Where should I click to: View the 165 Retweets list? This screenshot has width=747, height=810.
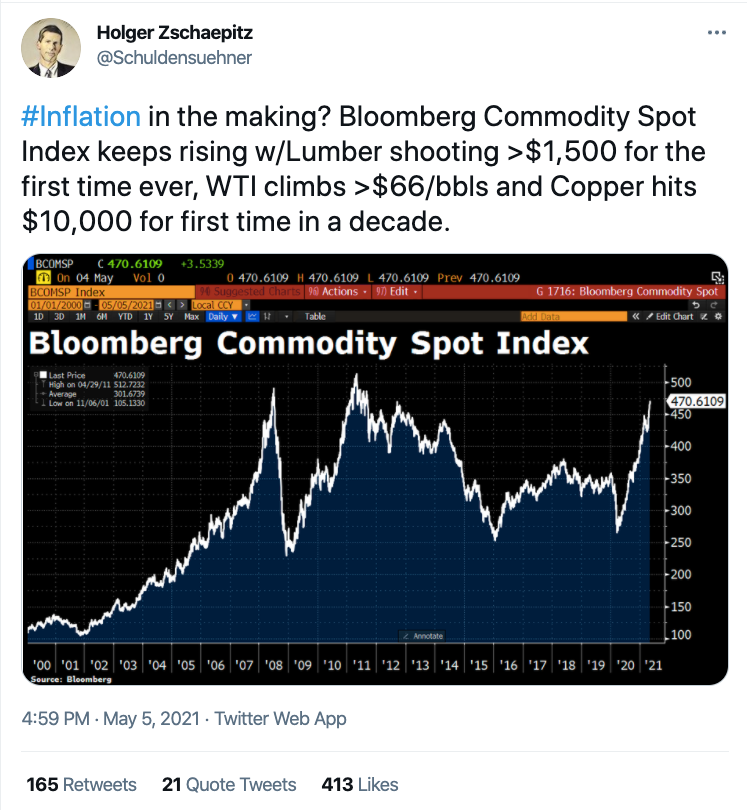81,784
